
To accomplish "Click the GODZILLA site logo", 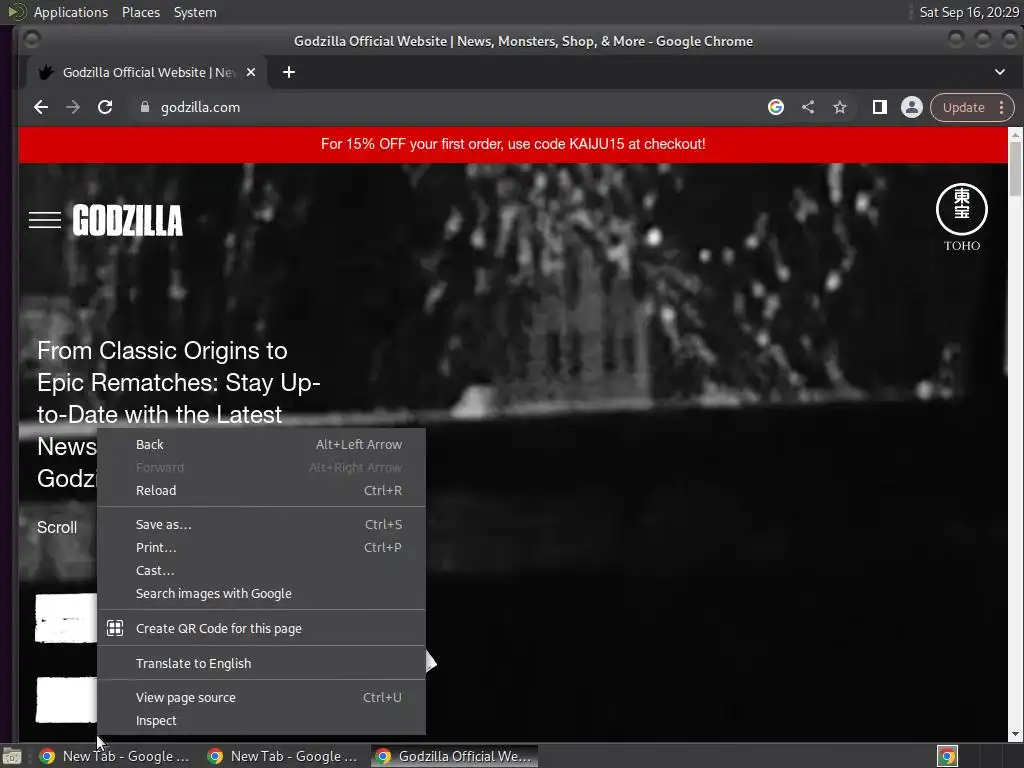I will click(127, 220).
